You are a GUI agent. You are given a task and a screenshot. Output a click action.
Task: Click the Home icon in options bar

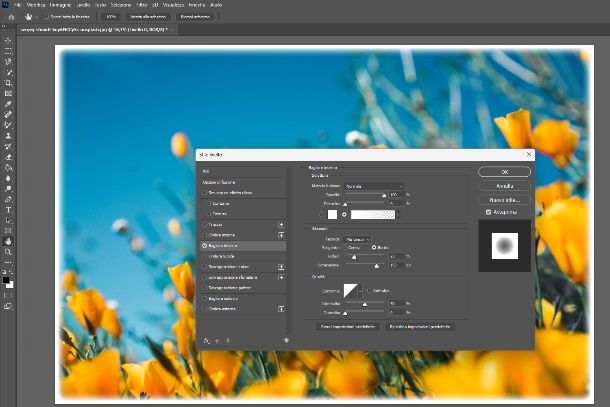point(11,17)
